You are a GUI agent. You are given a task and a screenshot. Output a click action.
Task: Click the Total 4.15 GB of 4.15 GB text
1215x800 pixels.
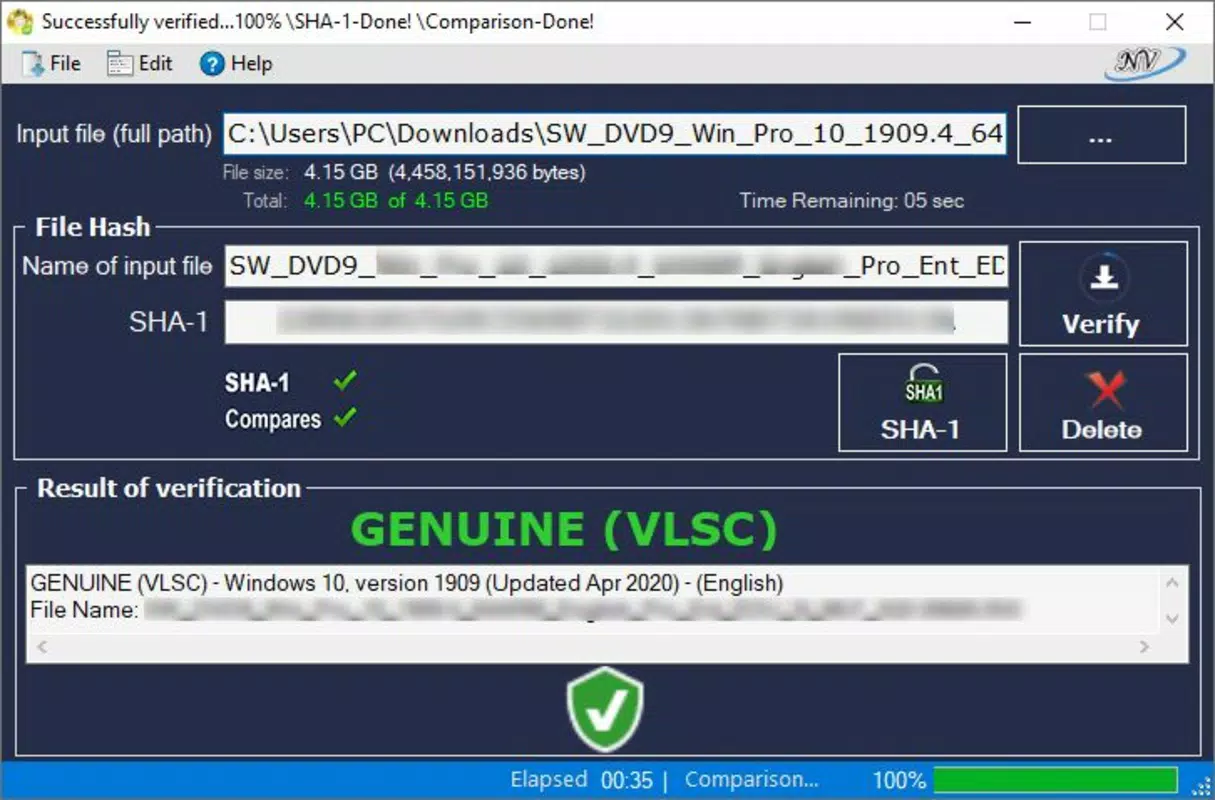point(365,200)
